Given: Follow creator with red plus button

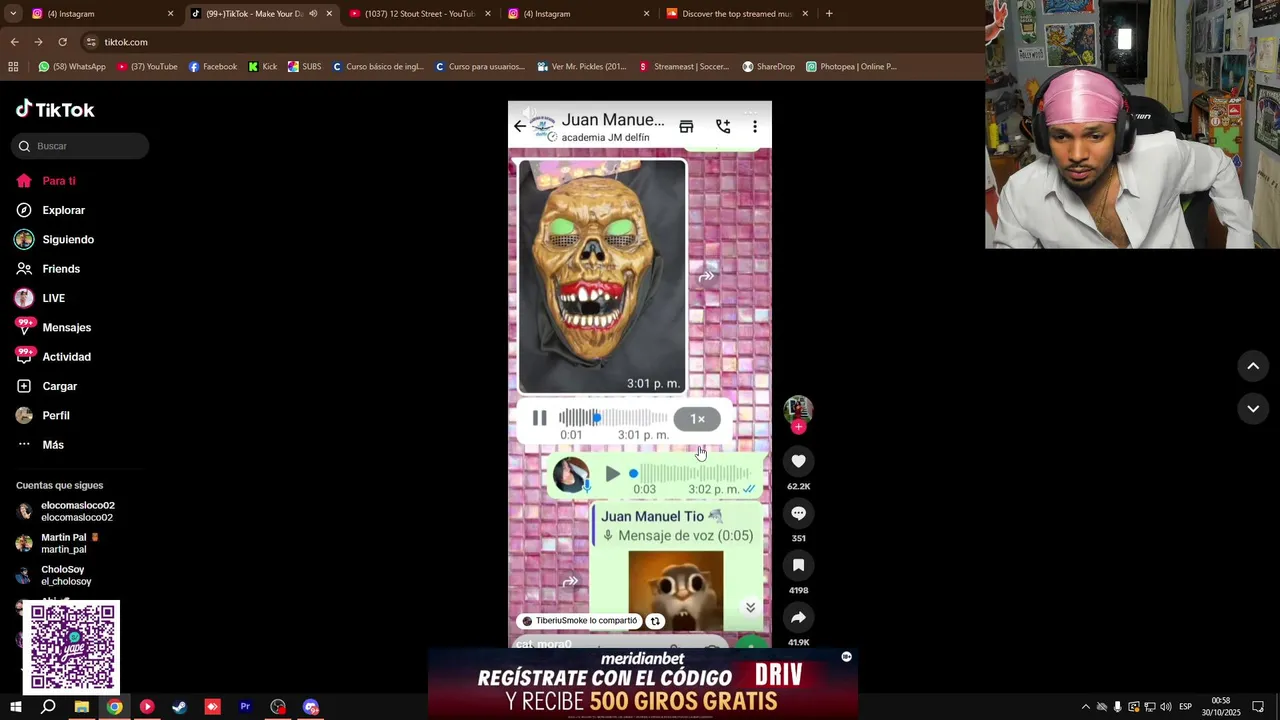Looking at the screenshot, I should coord(798,427).
